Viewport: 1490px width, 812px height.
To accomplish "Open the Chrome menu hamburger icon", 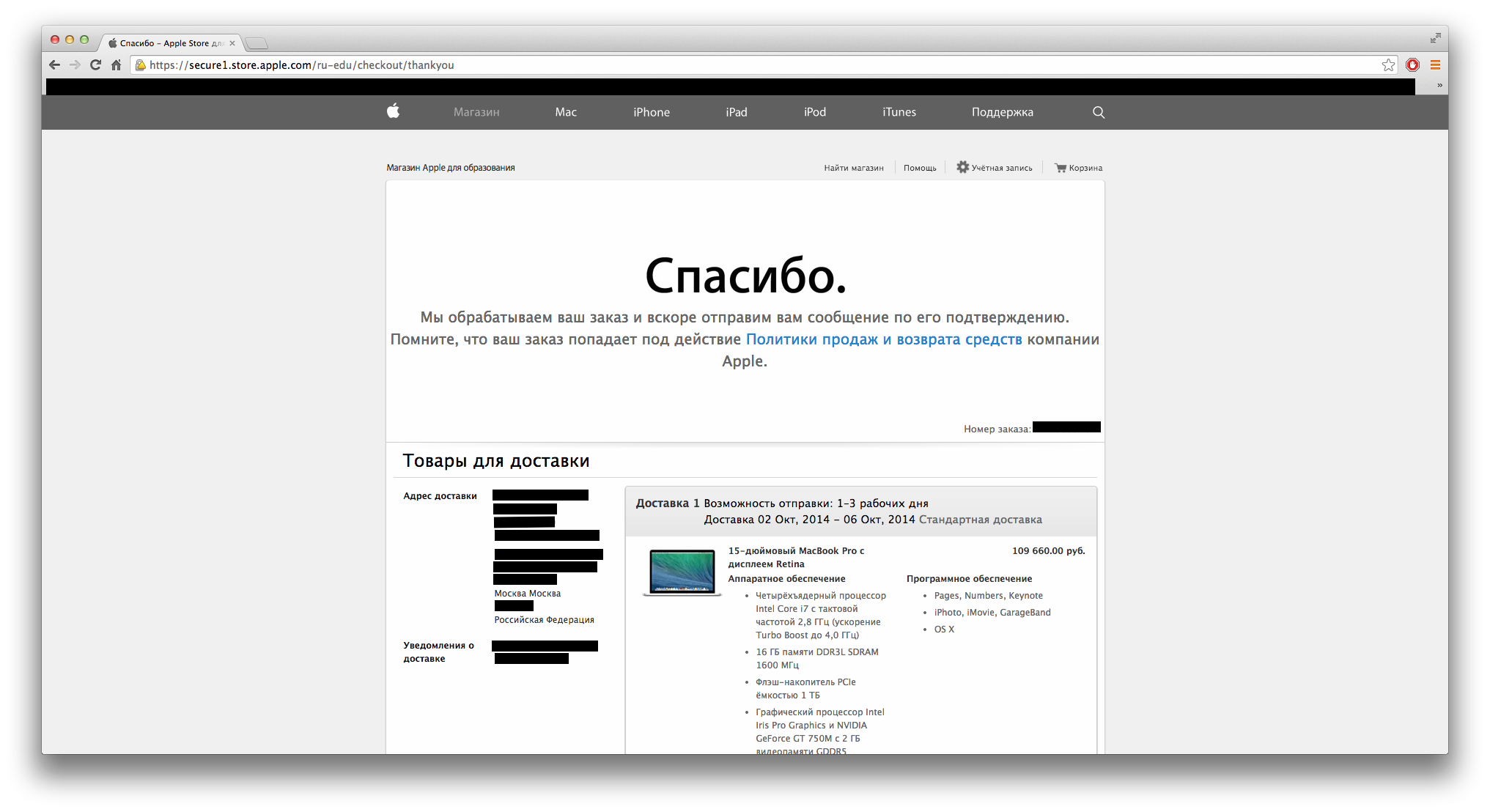I will click(x=1435, y=64).
